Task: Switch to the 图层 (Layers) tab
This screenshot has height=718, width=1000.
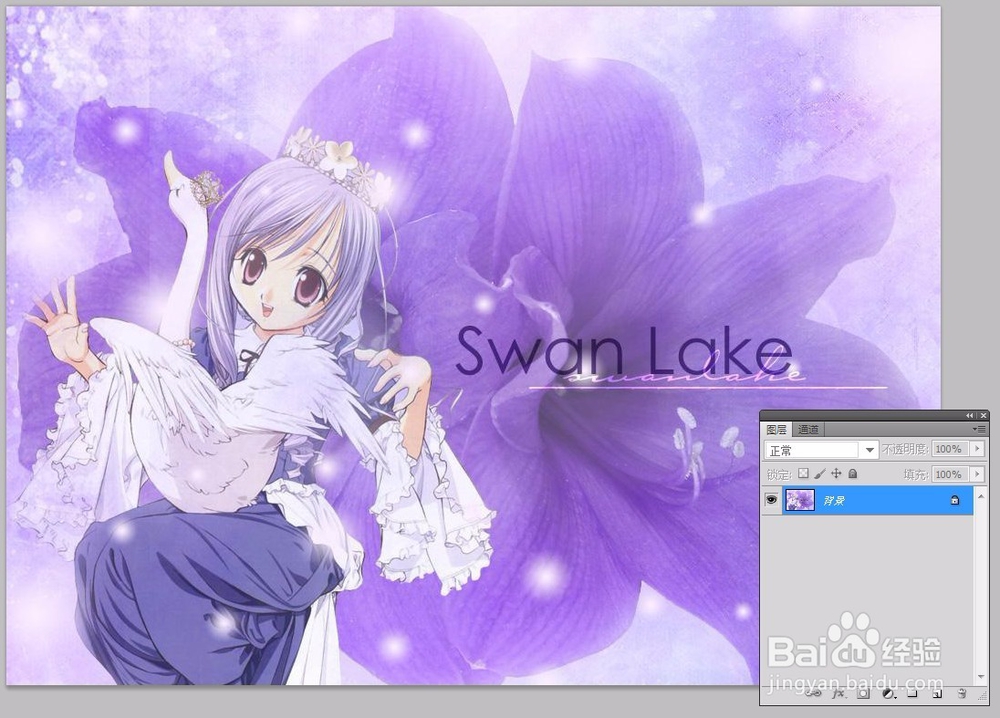Action: click(x=776, y=430)
